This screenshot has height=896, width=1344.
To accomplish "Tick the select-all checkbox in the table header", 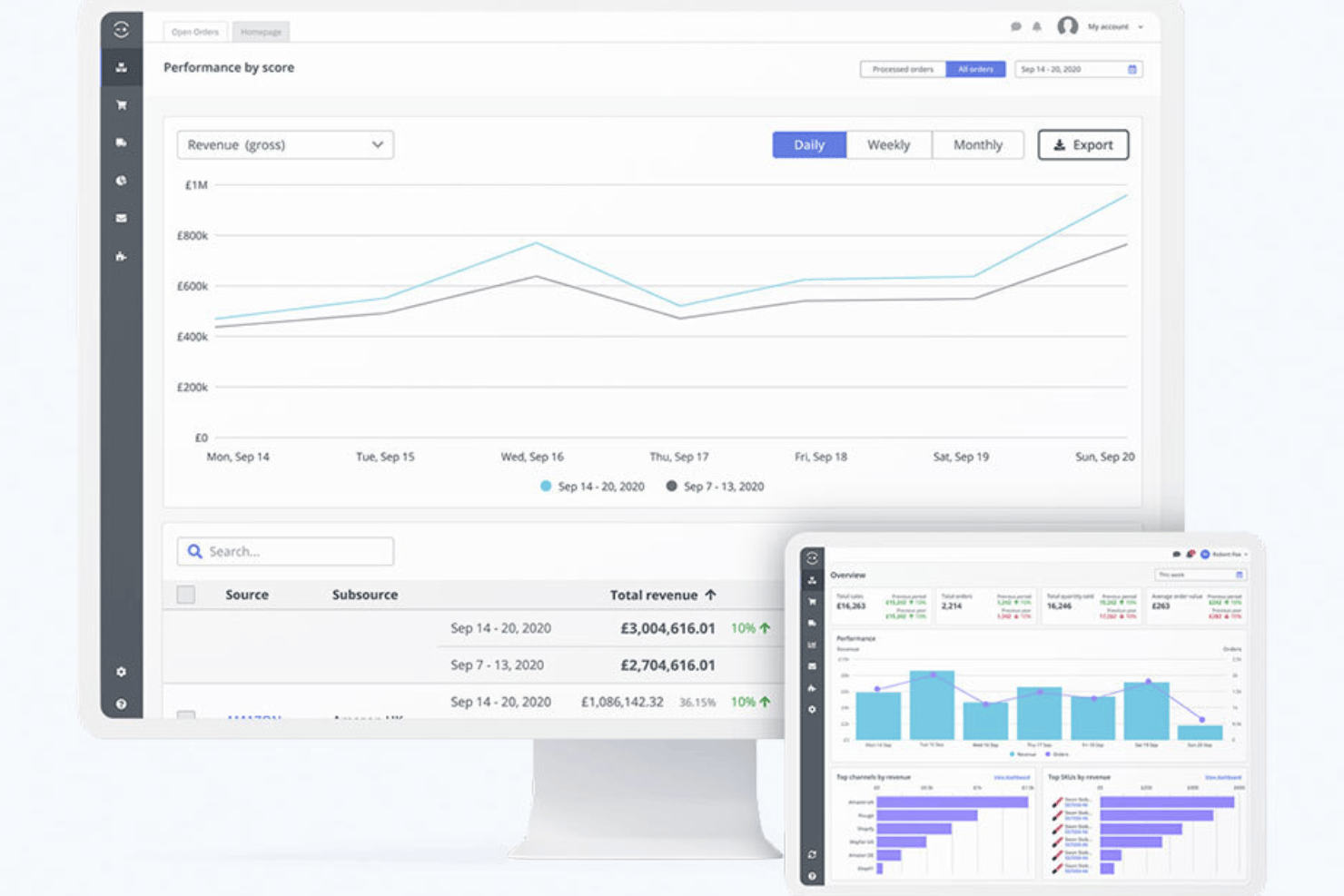I will pyautogui.click(x=185, y=595).
